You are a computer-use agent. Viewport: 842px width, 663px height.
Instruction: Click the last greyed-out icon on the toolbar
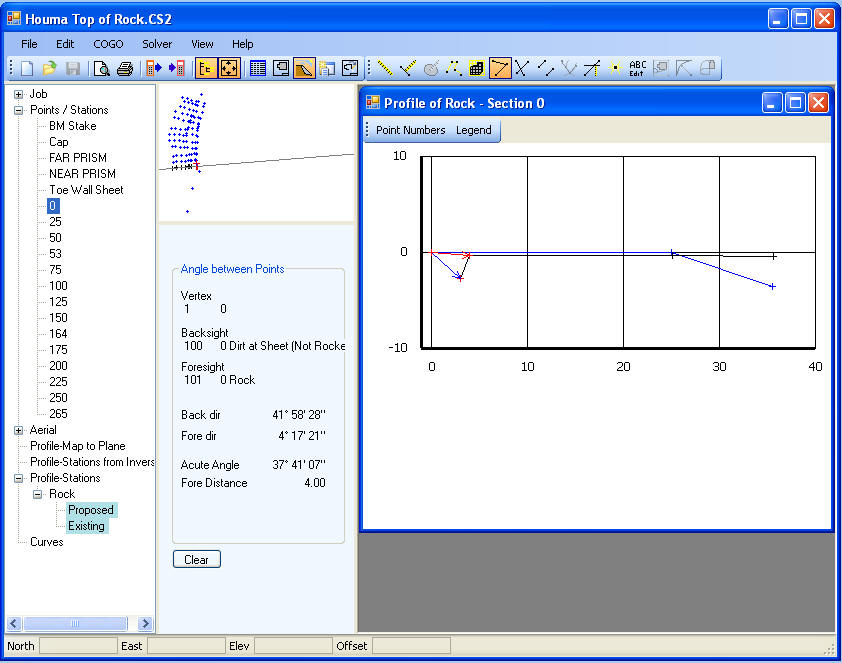coord(708,68)
